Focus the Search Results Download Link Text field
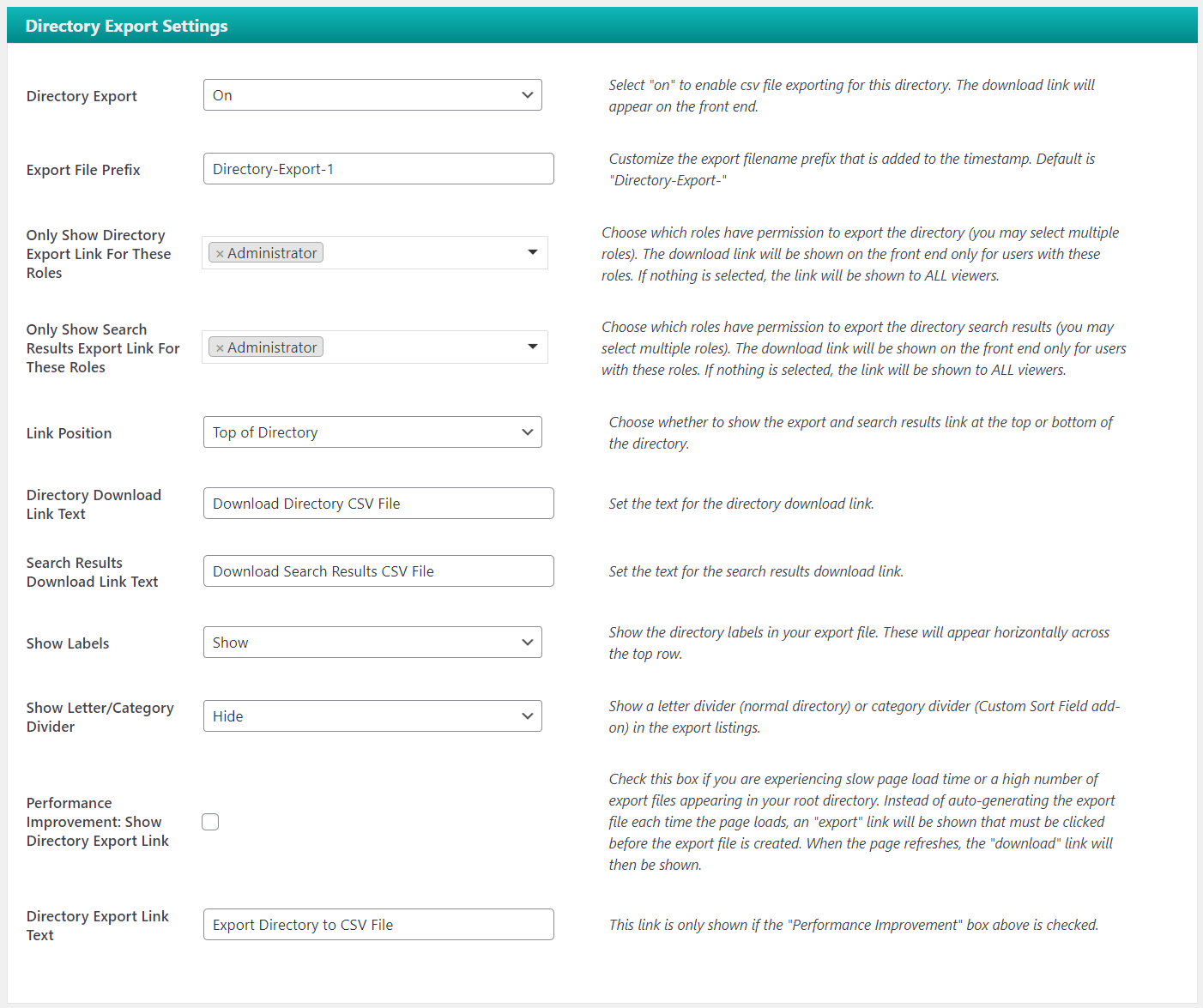Image resolution: width=1203 pixels, height=1008 pixels. 378,571
